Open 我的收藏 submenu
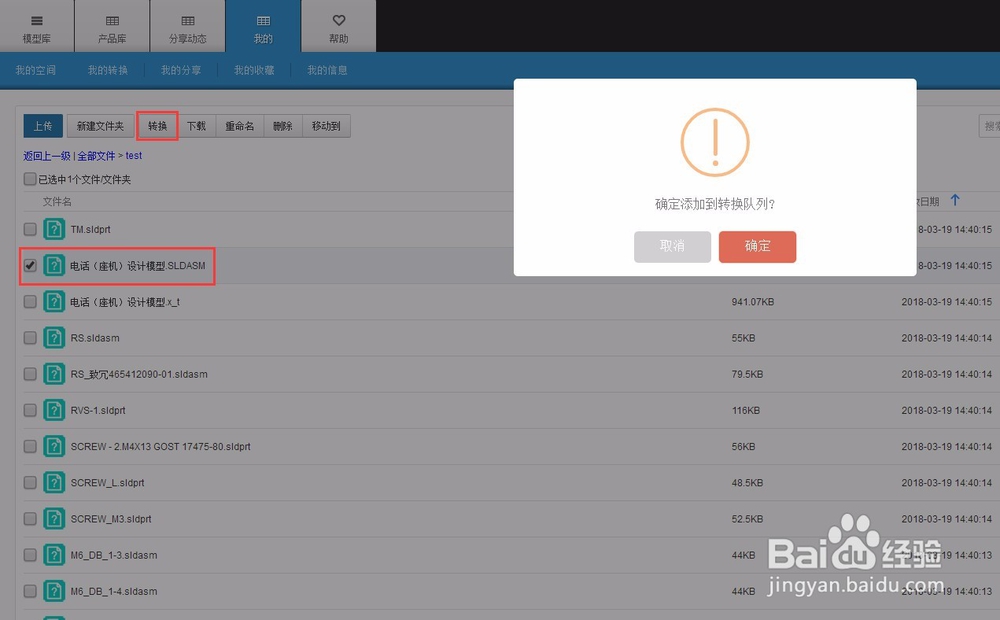Image resolution: width=1000 pixels, height=620 pixels. pyautogui.click(x=254, y=70)
